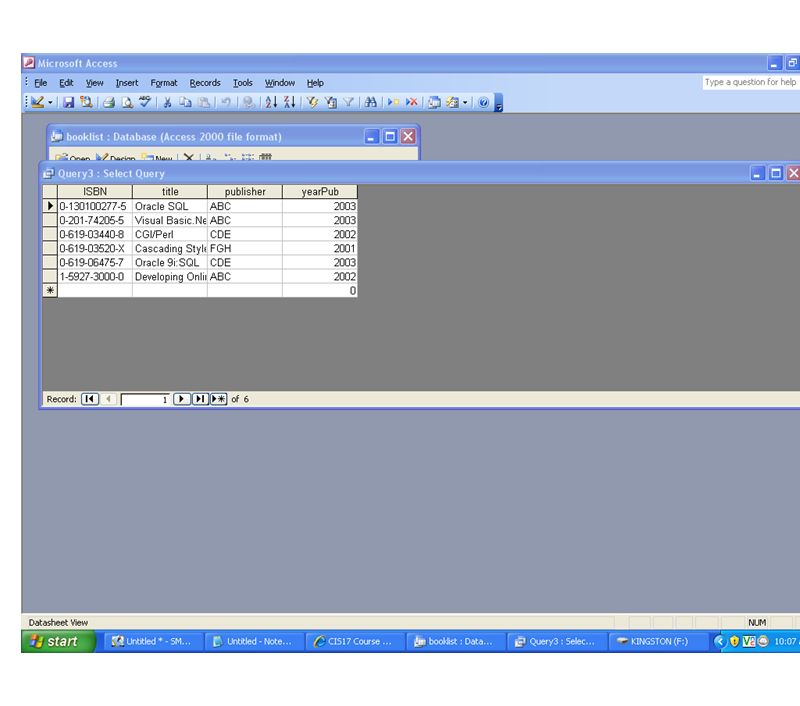The height and width of the screenshot is (706, 800).
Task: Click the record number field
Action: 145,399
